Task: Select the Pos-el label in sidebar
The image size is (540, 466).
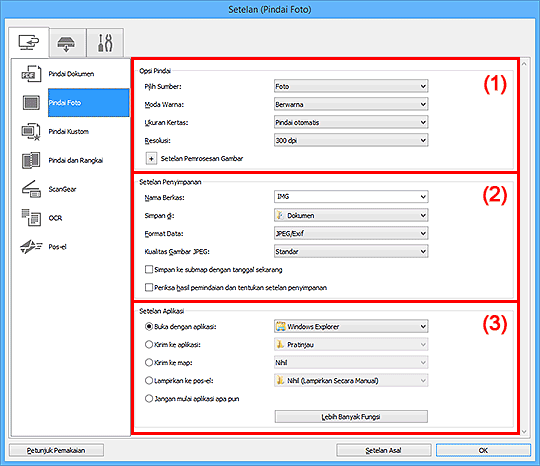Action: (57, 247)
